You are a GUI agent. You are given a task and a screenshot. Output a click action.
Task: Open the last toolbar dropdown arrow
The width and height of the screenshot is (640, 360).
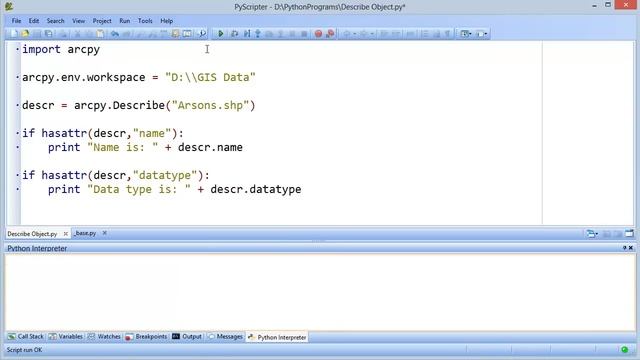click(x=485, y=34)
